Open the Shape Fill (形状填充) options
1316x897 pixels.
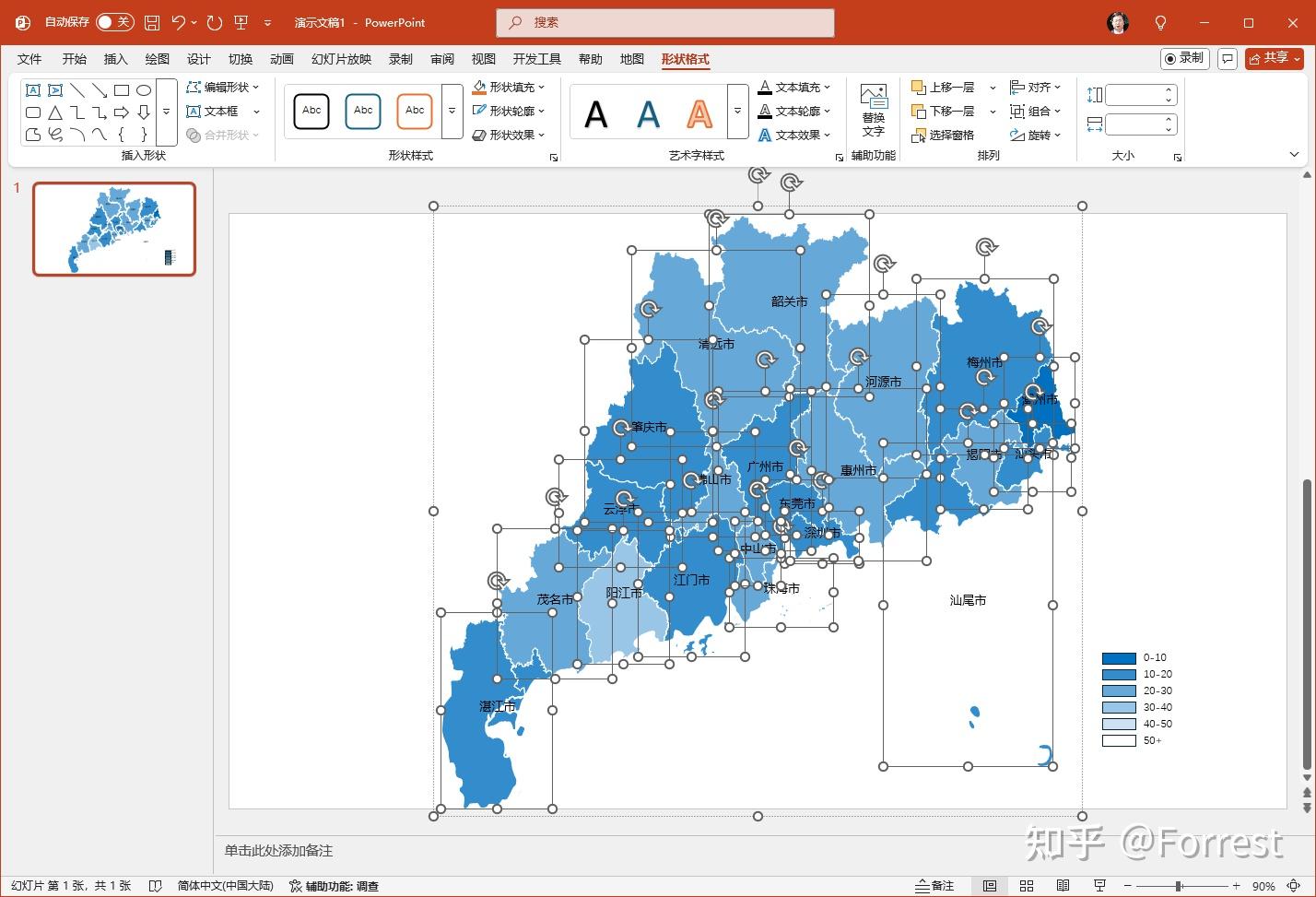[510, 87]
